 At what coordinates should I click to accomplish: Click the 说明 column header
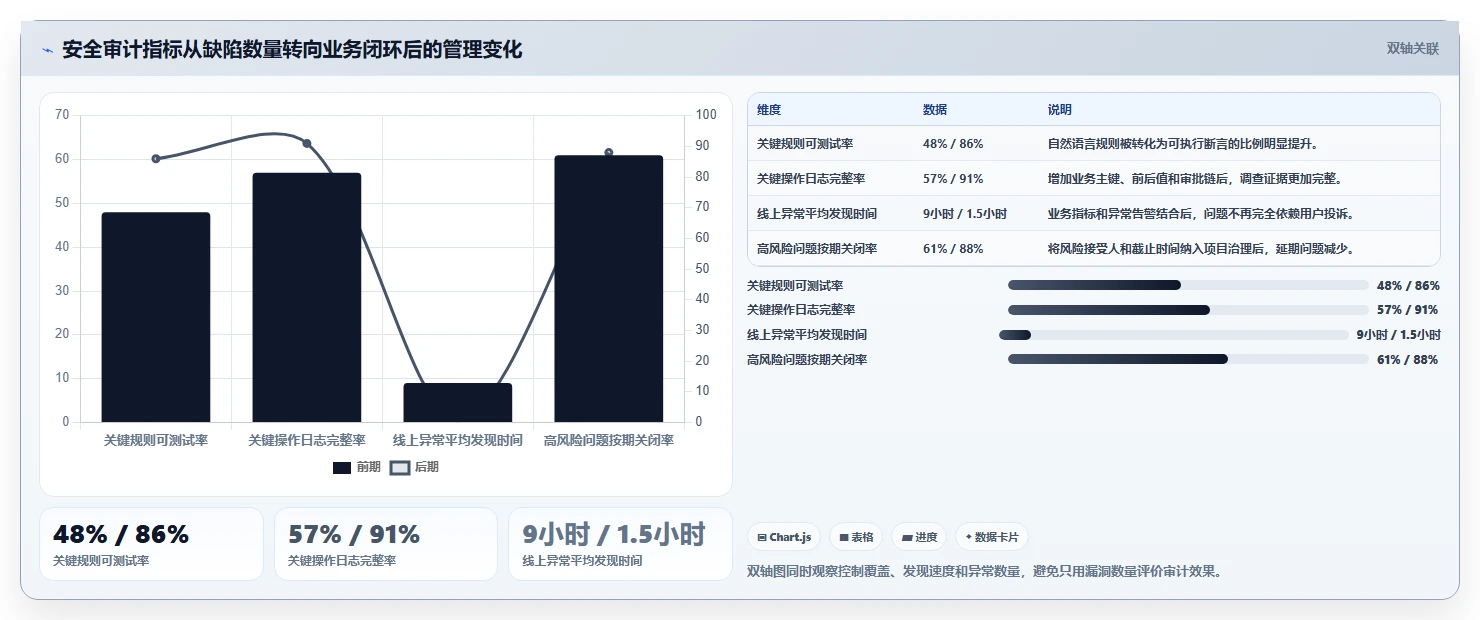coord(1060,109)
